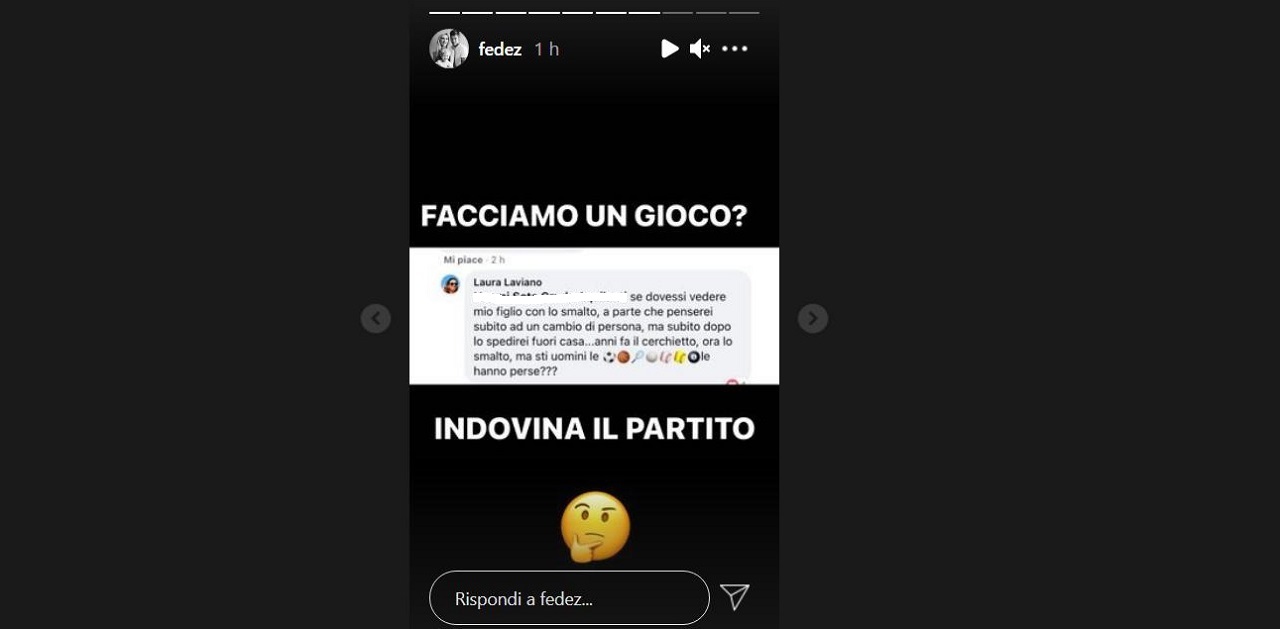The width and height of the screenshot is (1280, 629).
Task: Click the 'Mi piace' text in the screenshot
Action: click(x=463, y=260)
